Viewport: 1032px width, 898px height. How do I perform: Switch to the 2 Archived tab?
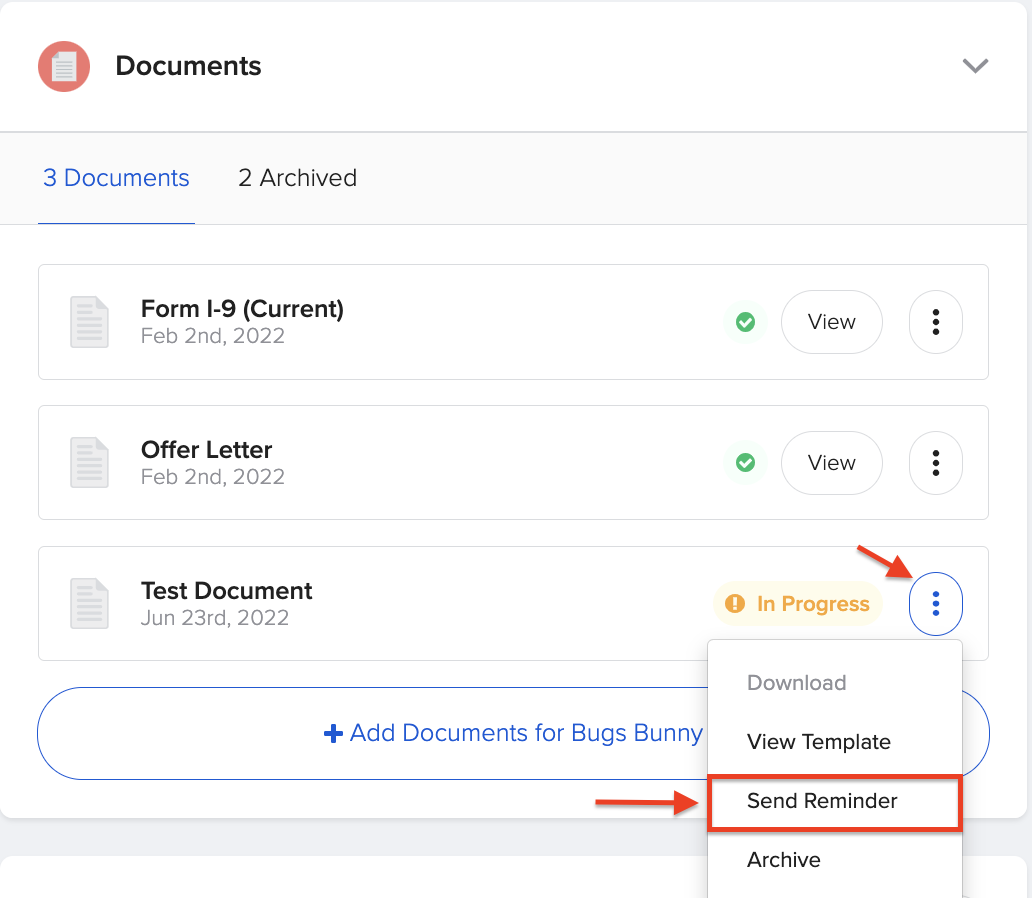tap(297, 177)
